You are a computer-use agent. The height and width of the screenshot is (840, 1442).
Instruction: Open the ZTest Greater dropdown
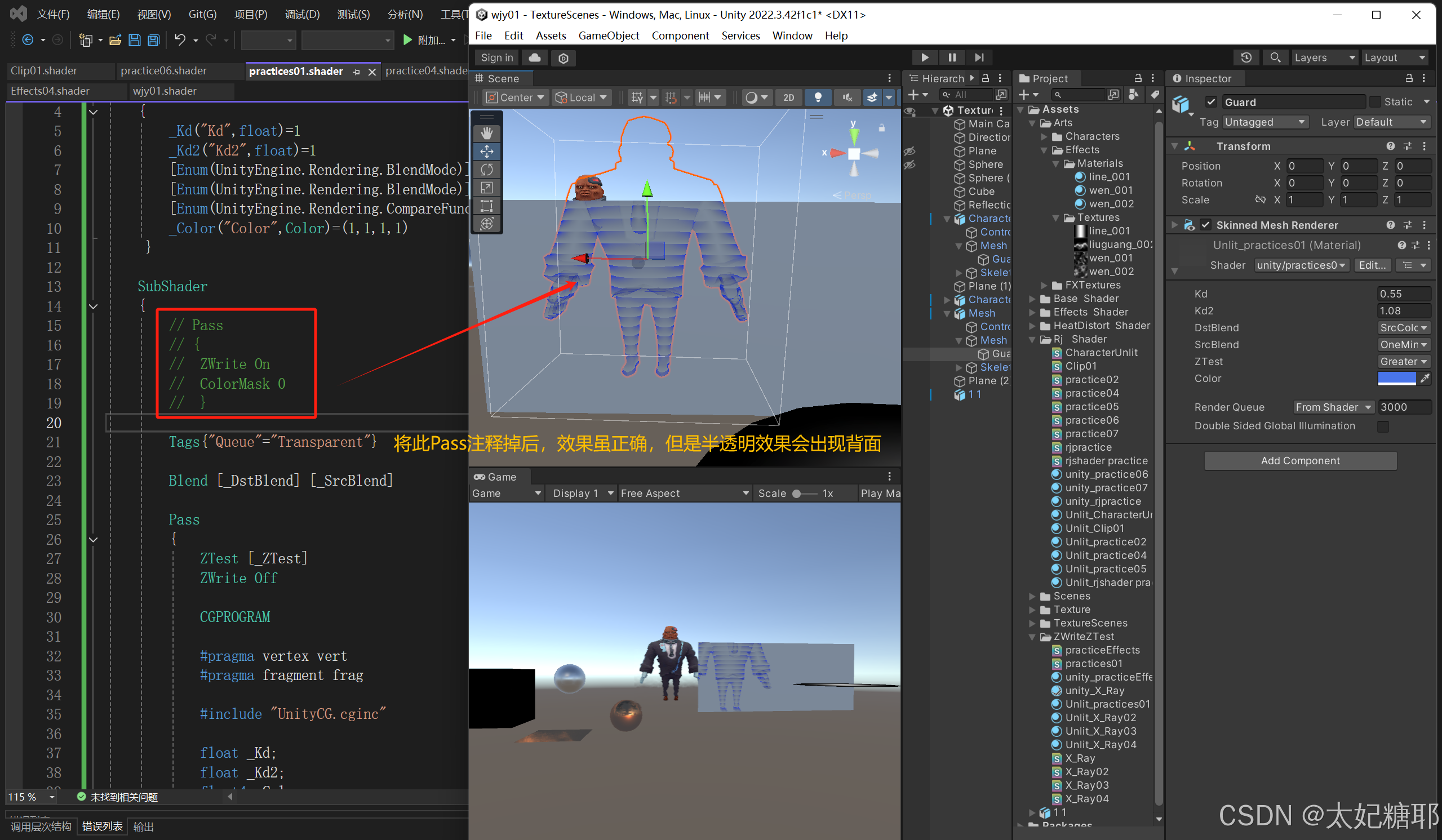click(x=1403, y=361)
